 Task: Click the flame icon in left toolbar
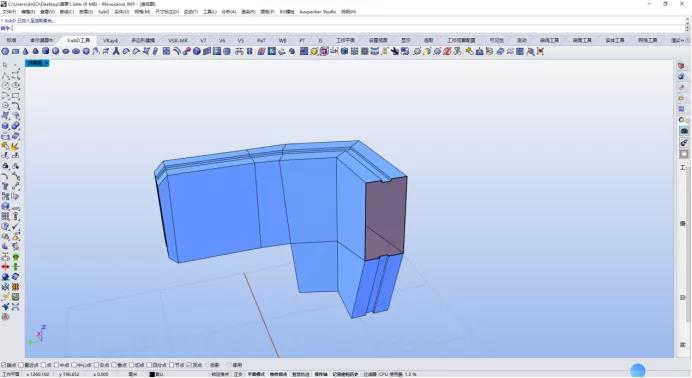tap(15, 146)
